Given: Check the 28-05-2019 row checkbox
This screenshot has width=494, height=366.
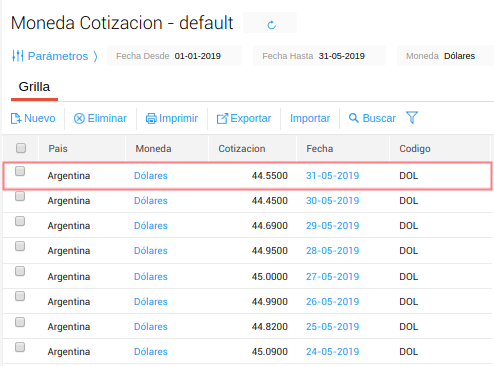Looking at the screenshot, I should [20, 246].
